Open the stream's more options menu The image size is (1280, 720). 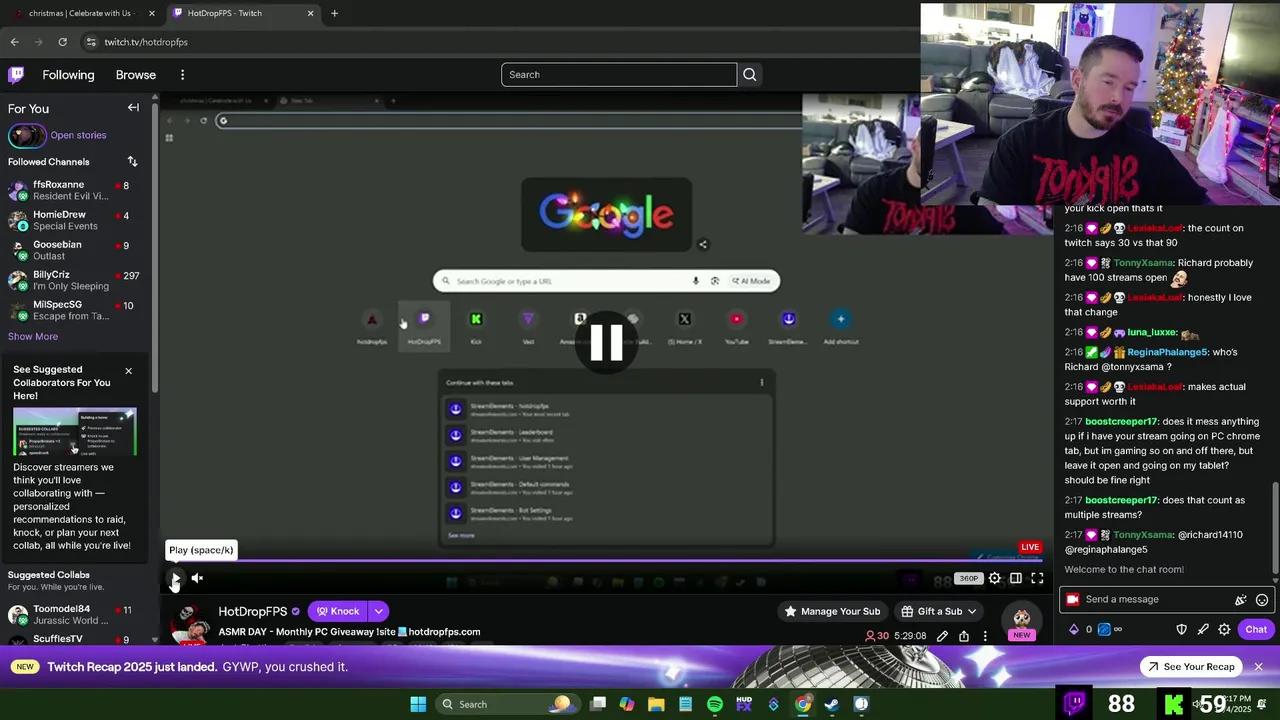[985, 636]
